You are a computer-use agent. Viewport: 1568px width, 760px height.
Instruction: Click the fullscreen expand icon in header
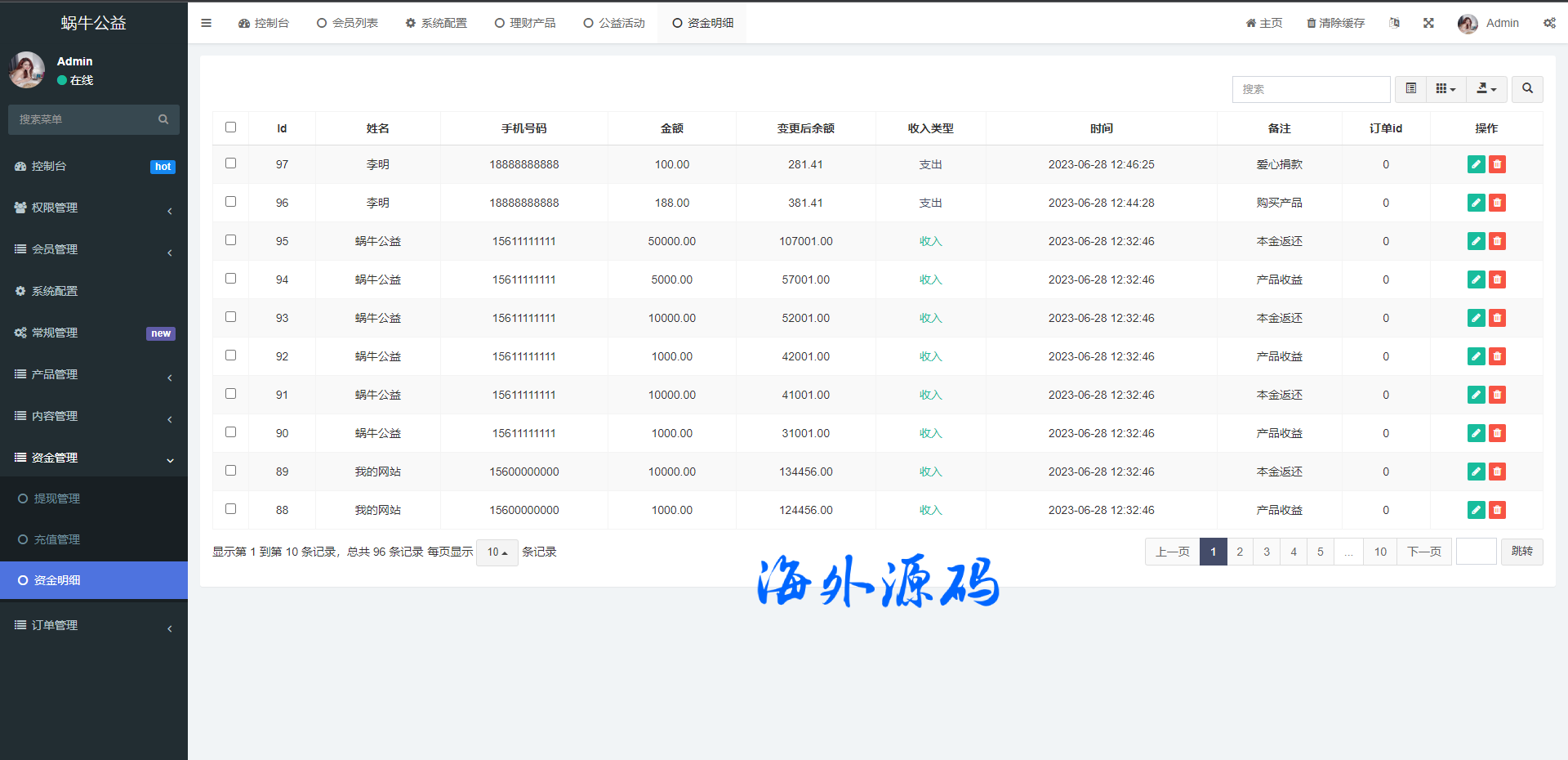(1428, 23)
